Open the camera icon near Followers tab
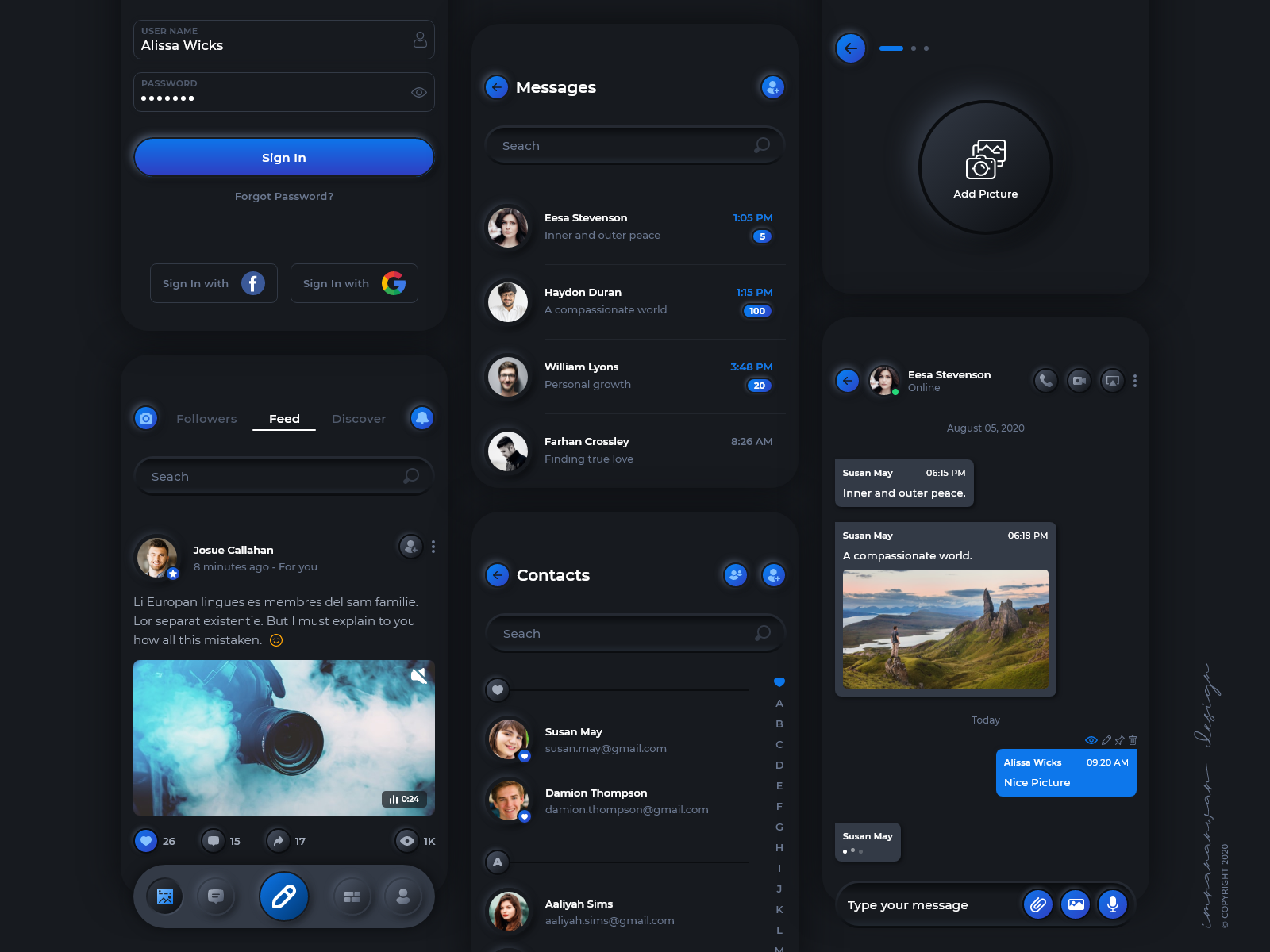 pyautogui.click(x=146, y=418)
